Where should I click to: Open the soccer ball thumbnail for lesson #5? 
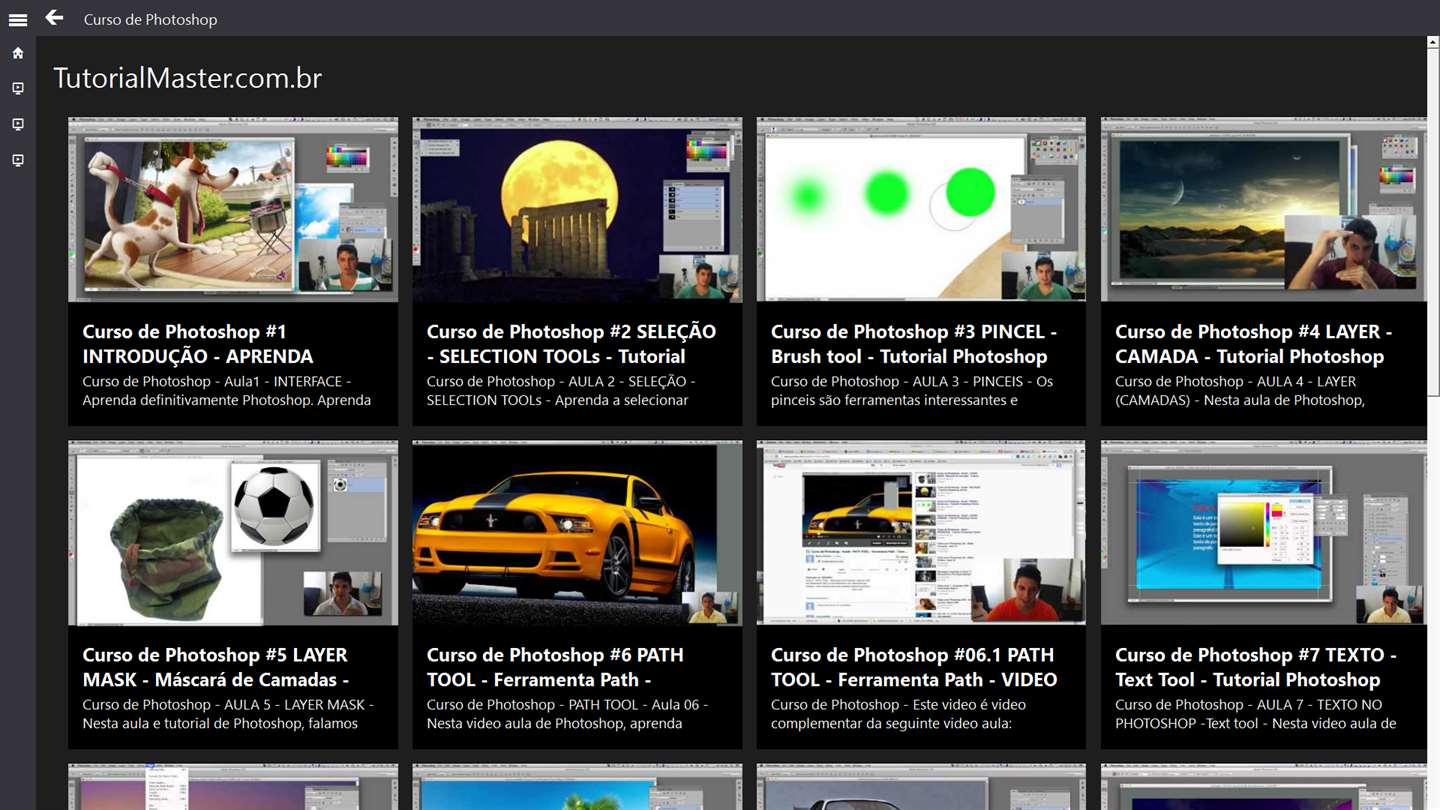coord(233,533)
